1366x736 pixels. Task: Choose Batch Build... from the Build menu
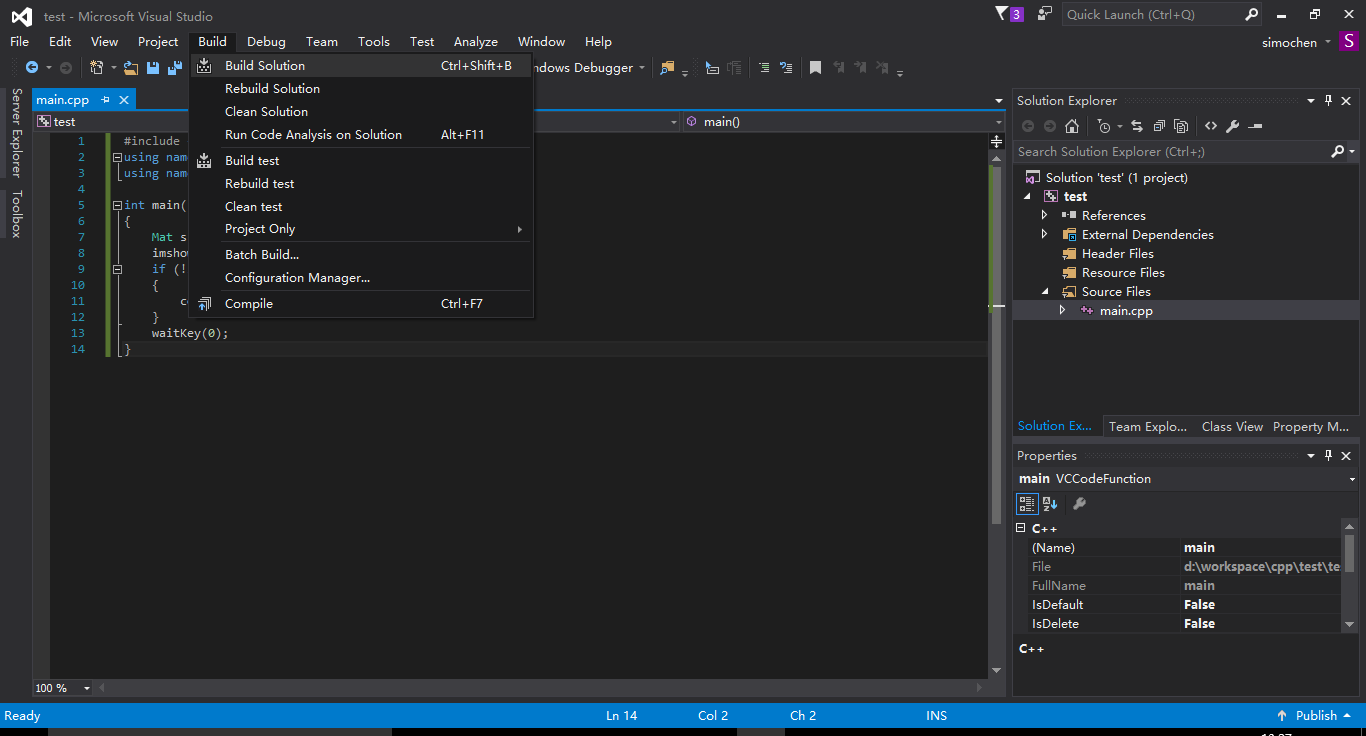361,255
